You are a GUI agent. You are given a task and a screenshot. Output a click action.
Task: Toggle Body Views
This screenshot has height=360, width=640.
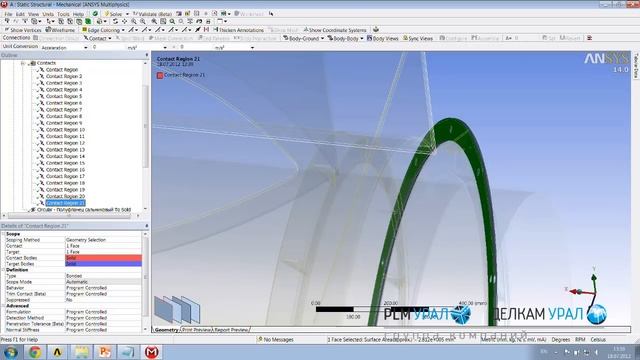pos(382,38)
